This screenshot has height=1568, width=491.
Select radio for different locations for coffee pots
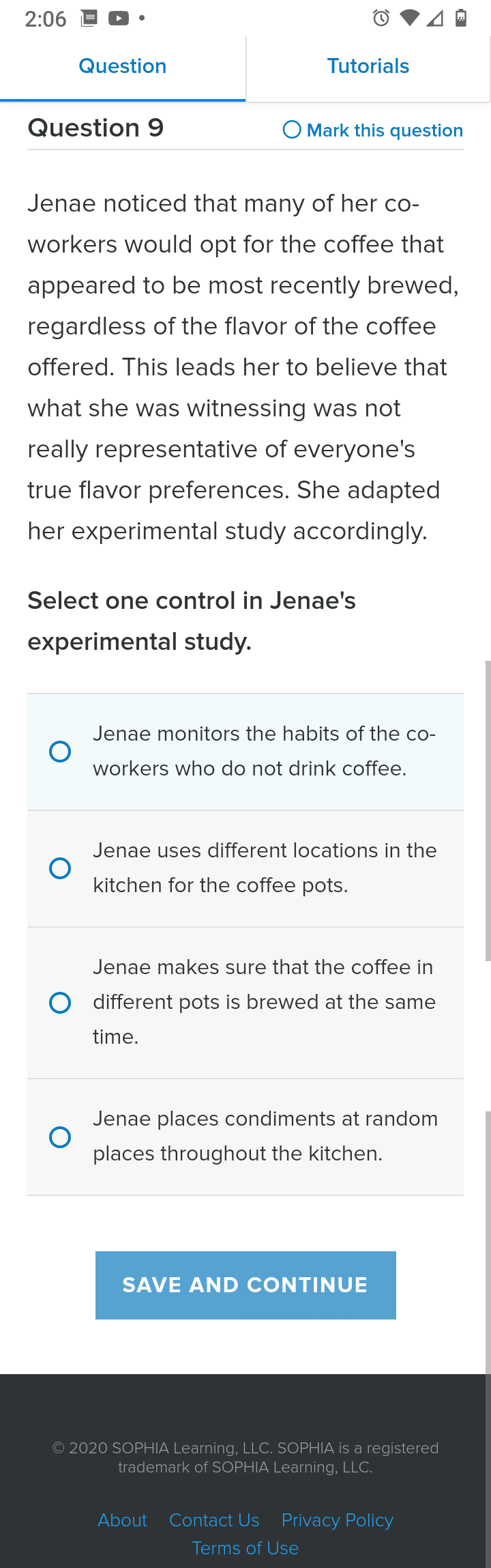pos(60,868)
